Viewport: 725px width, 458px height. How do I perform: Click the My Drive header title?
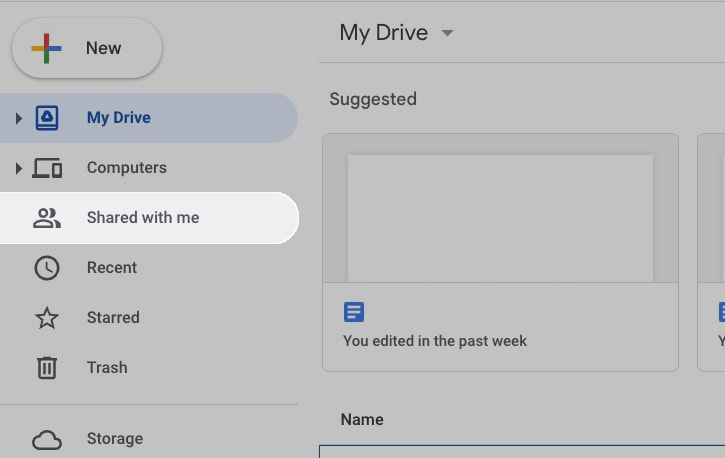click(x=384, y=33)
